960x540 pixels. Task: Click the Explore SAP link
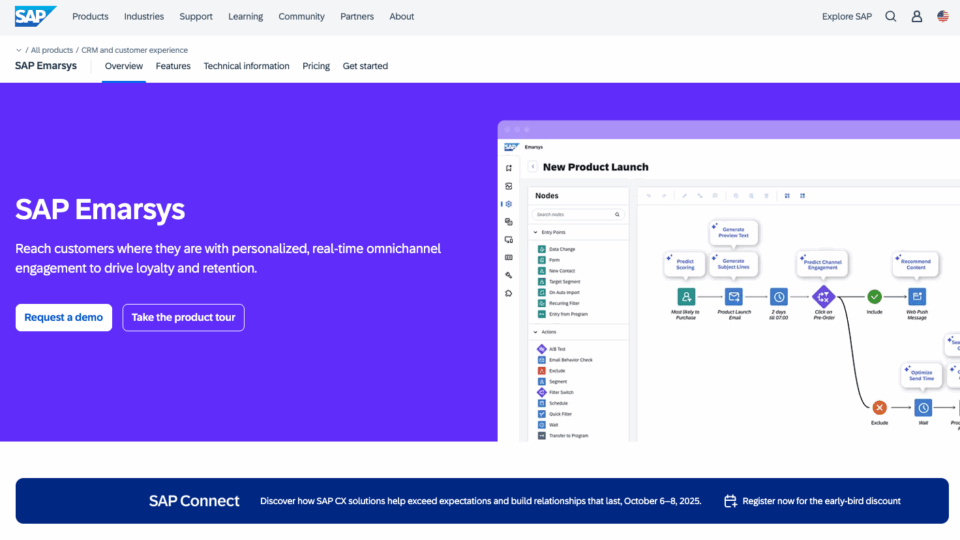[847, 17]
